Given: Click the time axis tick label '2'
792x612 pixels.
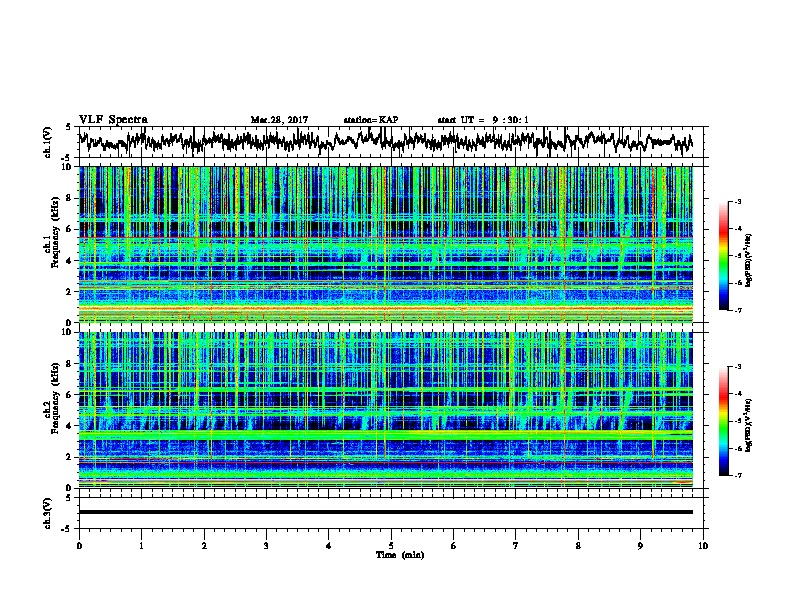Looking at the screenshot, I should pyautogui.click(x=204, y=546).
